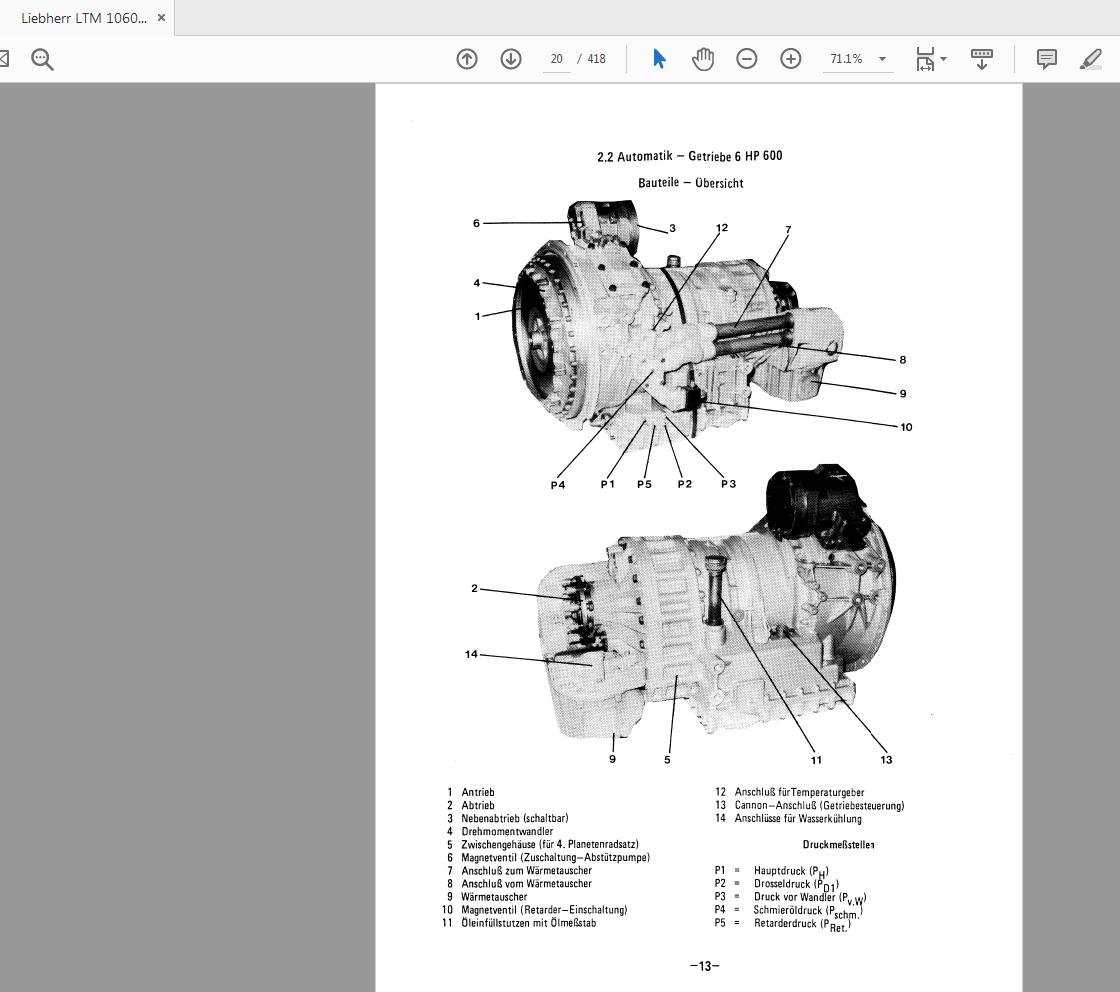This screenshot has width=1120, height=992.
Task: Zoom out with the minus button
Action: (x=746, y=59)
